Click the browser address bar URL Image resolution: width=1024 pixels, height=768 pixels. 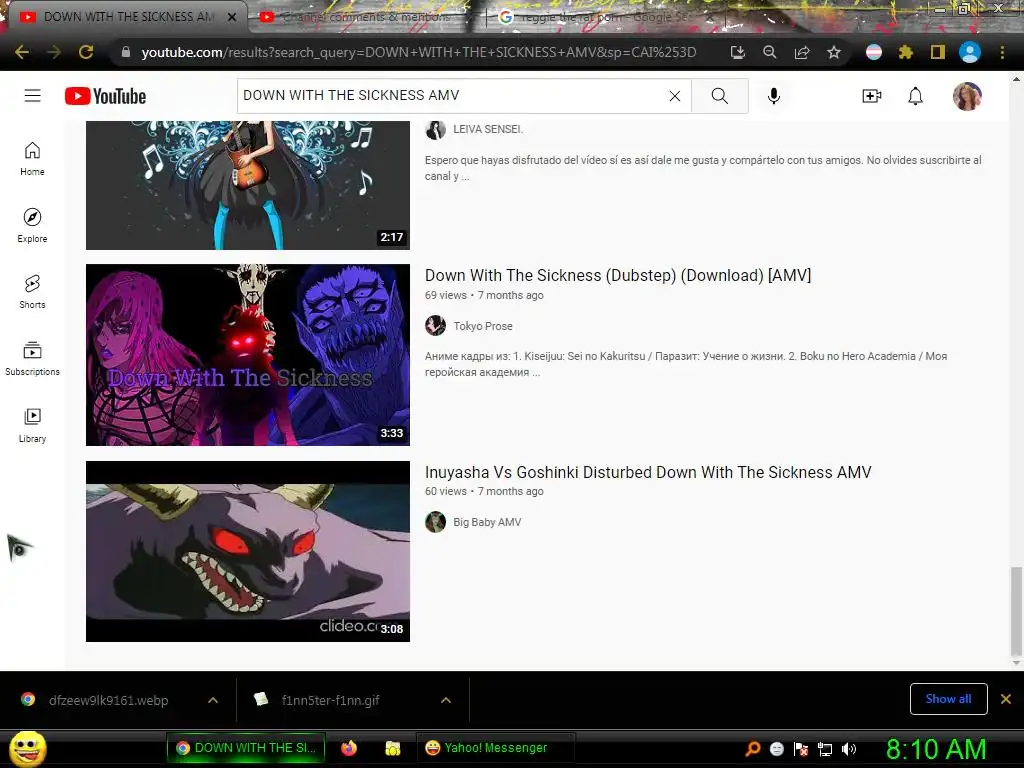pyautogui.click(x=419, y=52)
